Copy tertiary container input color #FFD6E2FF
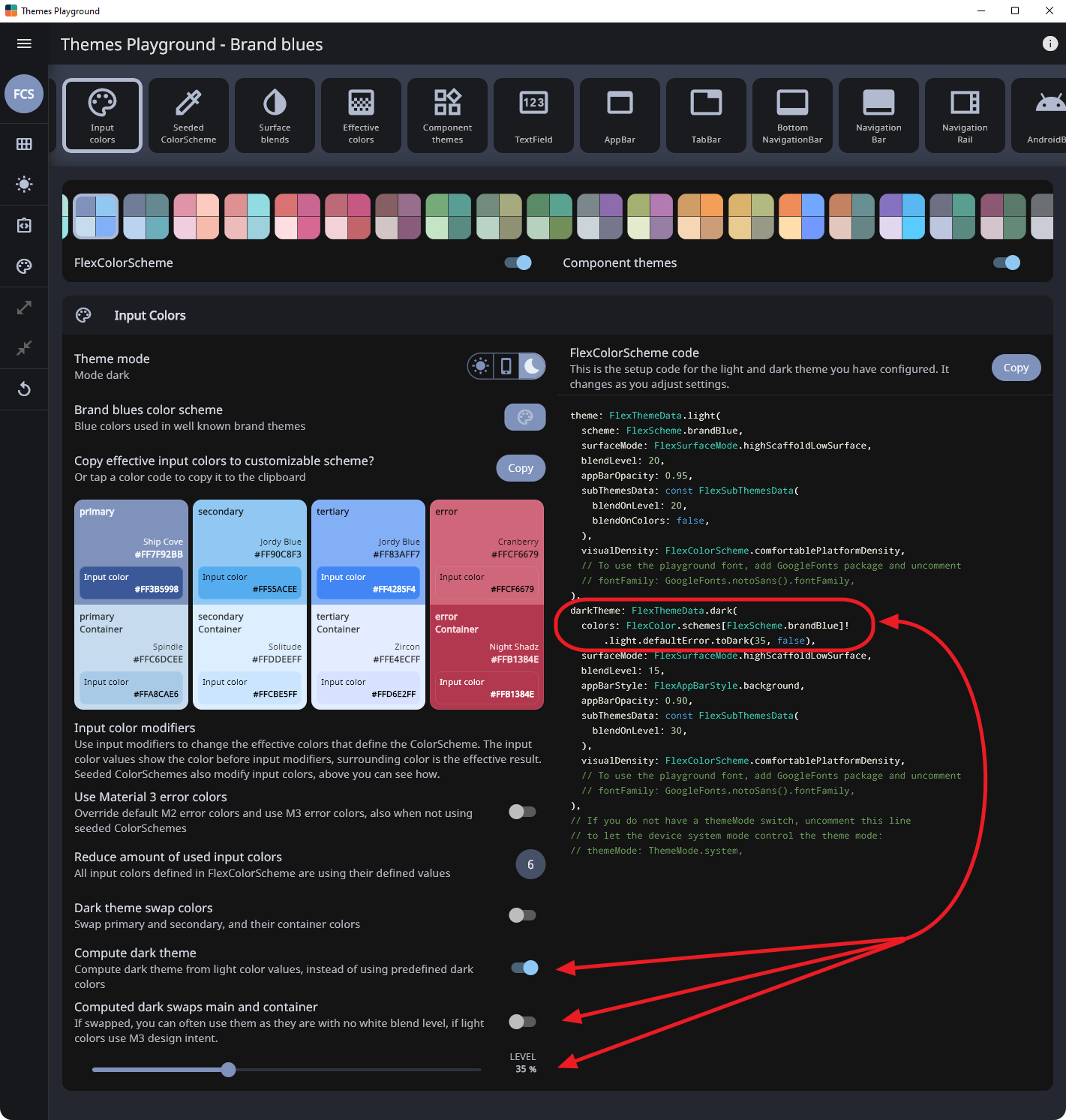 [368, 688]
